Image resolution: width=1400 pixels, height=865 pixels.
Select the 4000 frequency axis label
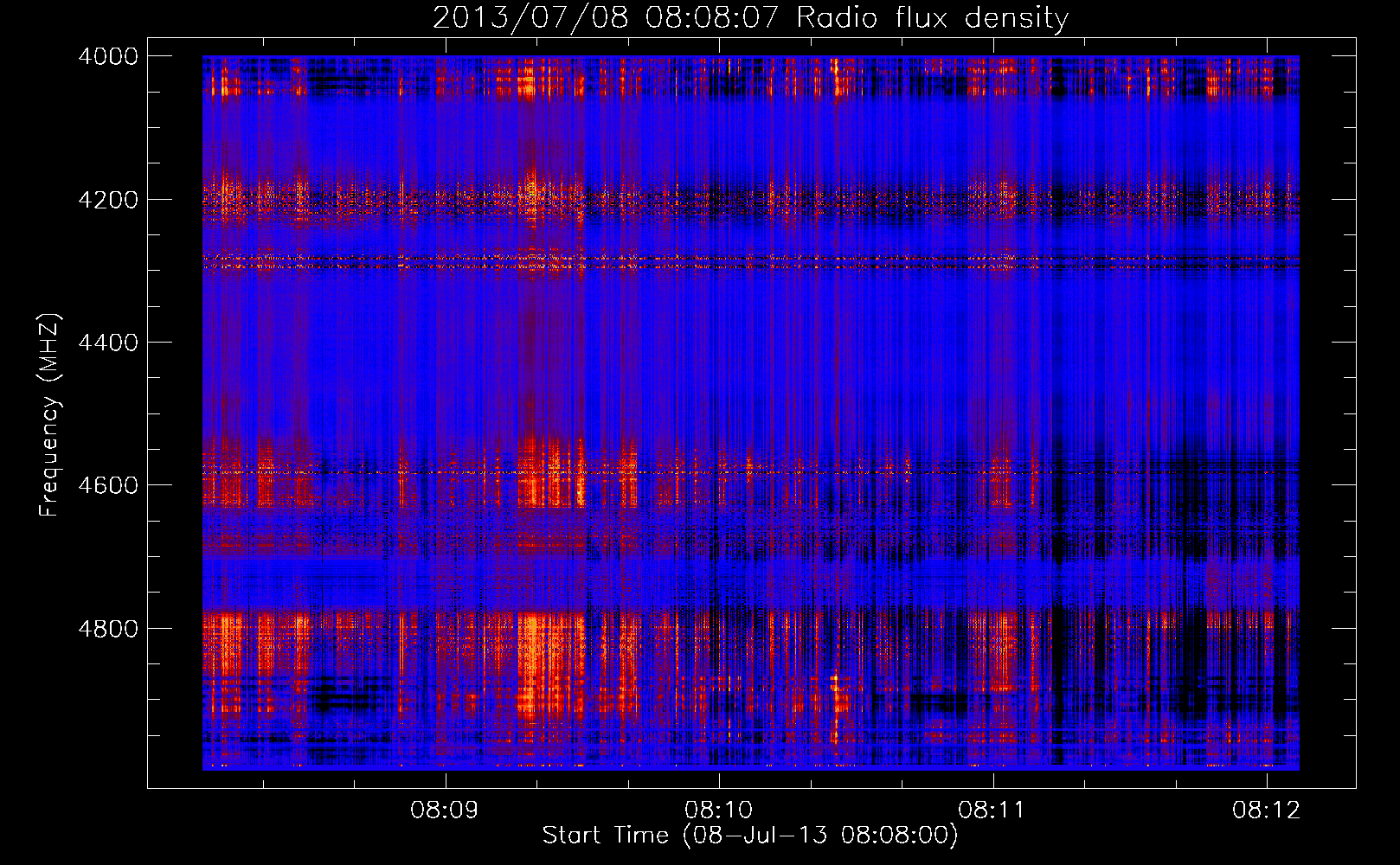(x=108, y=56)
